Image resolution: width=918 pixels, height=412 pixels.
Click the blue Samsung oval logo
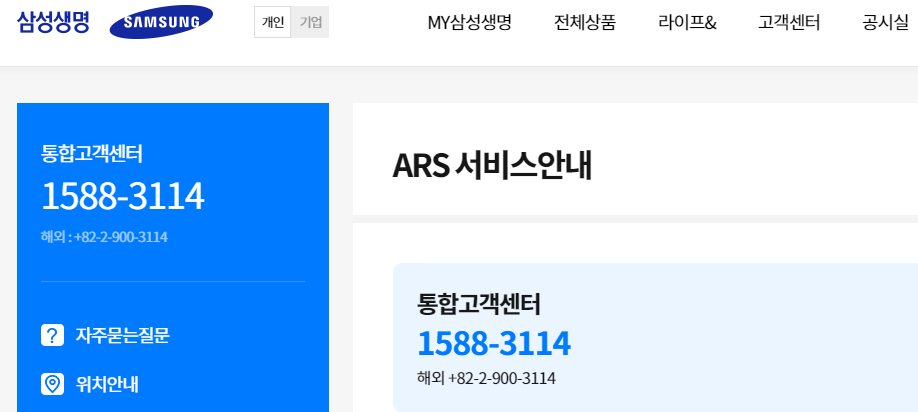[x=161, y=22]
